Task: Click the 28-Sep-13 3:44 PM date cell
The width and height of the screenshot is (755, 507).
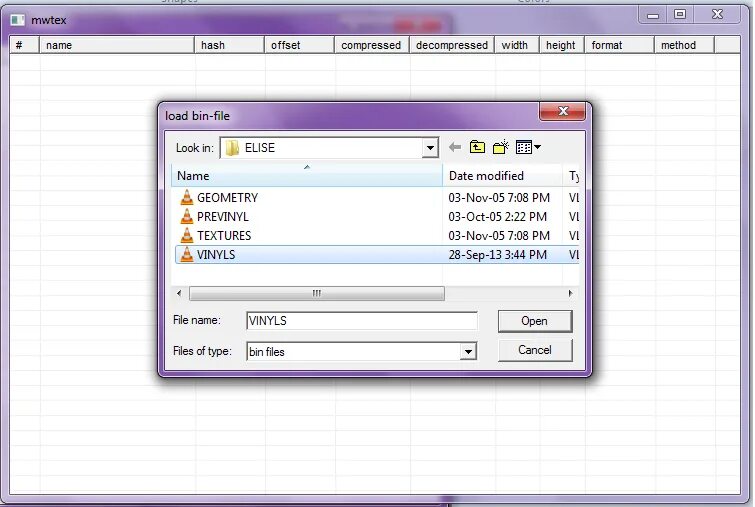Action: (x=497, y=255)
